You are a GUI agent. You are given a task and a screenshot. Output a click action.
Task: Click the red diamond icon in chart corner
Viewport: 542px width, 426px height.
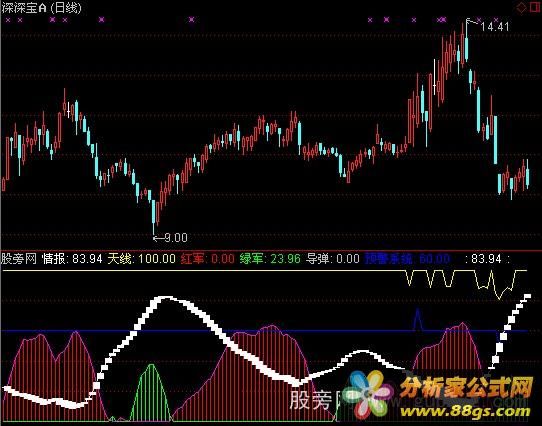click(522, 8)
